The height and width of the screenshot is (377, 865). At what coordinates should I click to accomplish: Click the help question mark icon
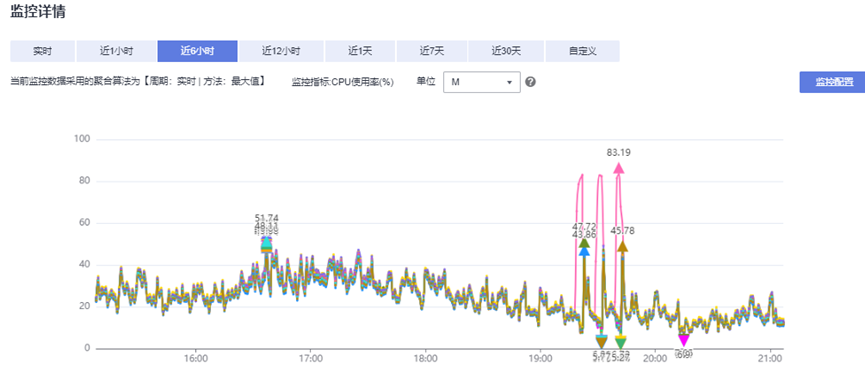pyautogui.click(x=531, y=82)
